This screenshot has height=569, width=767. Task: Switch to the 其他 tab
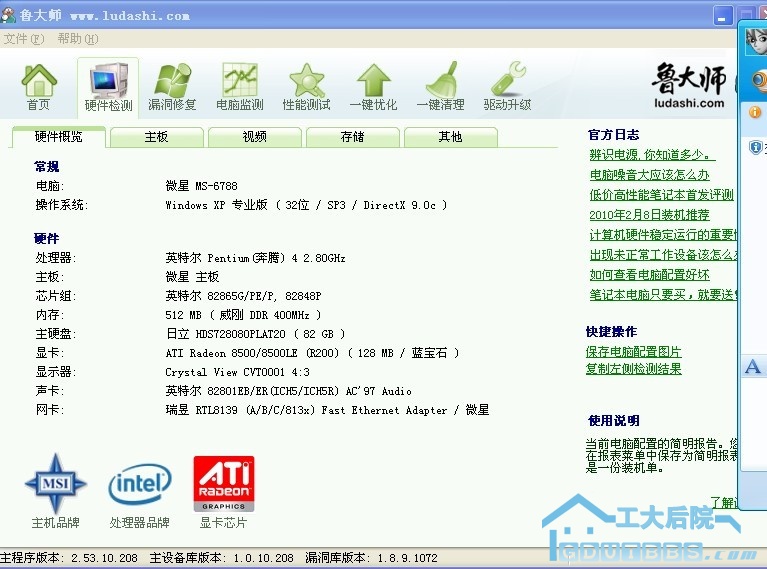[451, 137]
